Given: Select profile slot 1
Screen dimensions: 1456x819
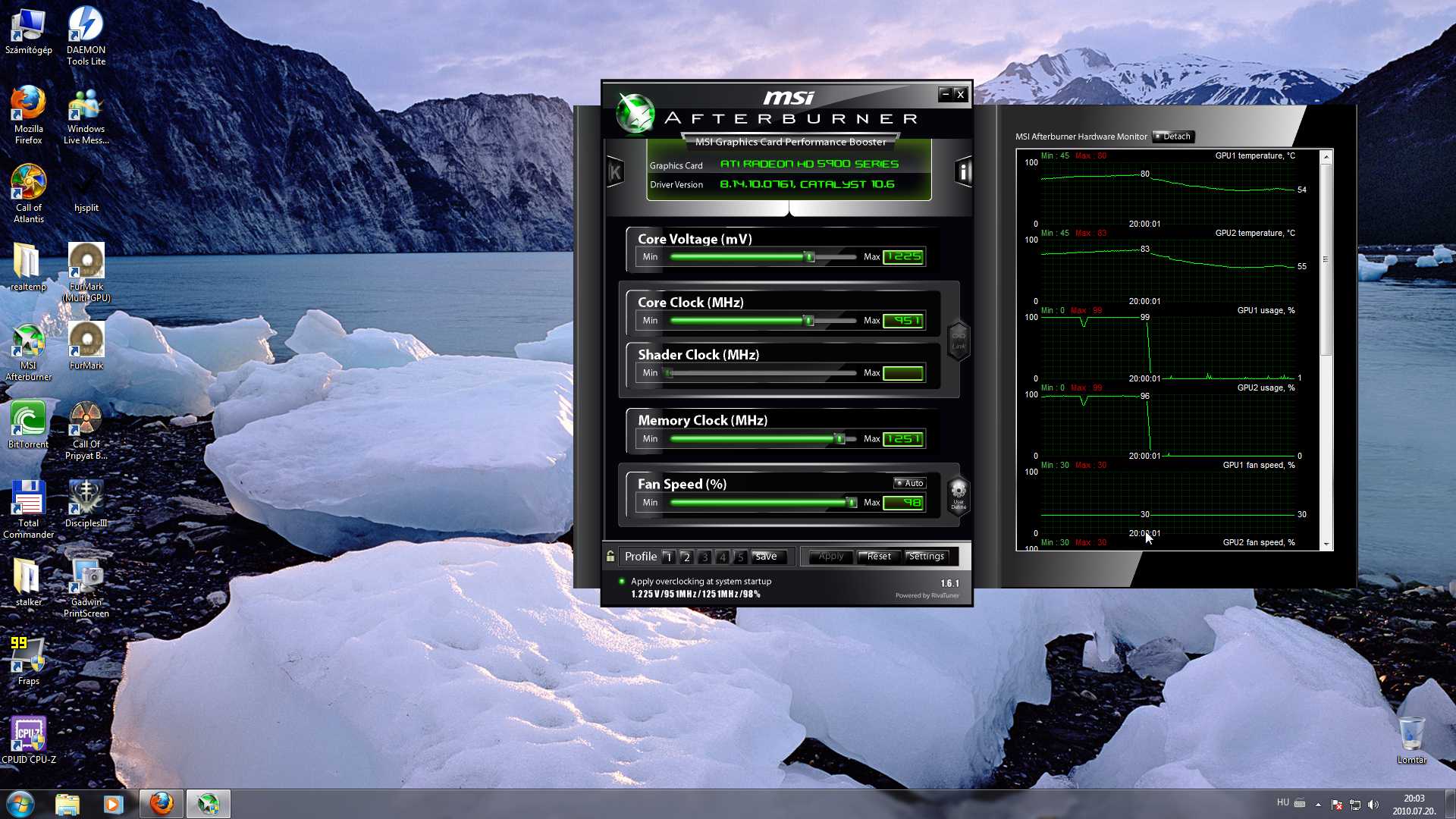Looking at the screenshot, I should pyautogui.click(x=668, y=557).
